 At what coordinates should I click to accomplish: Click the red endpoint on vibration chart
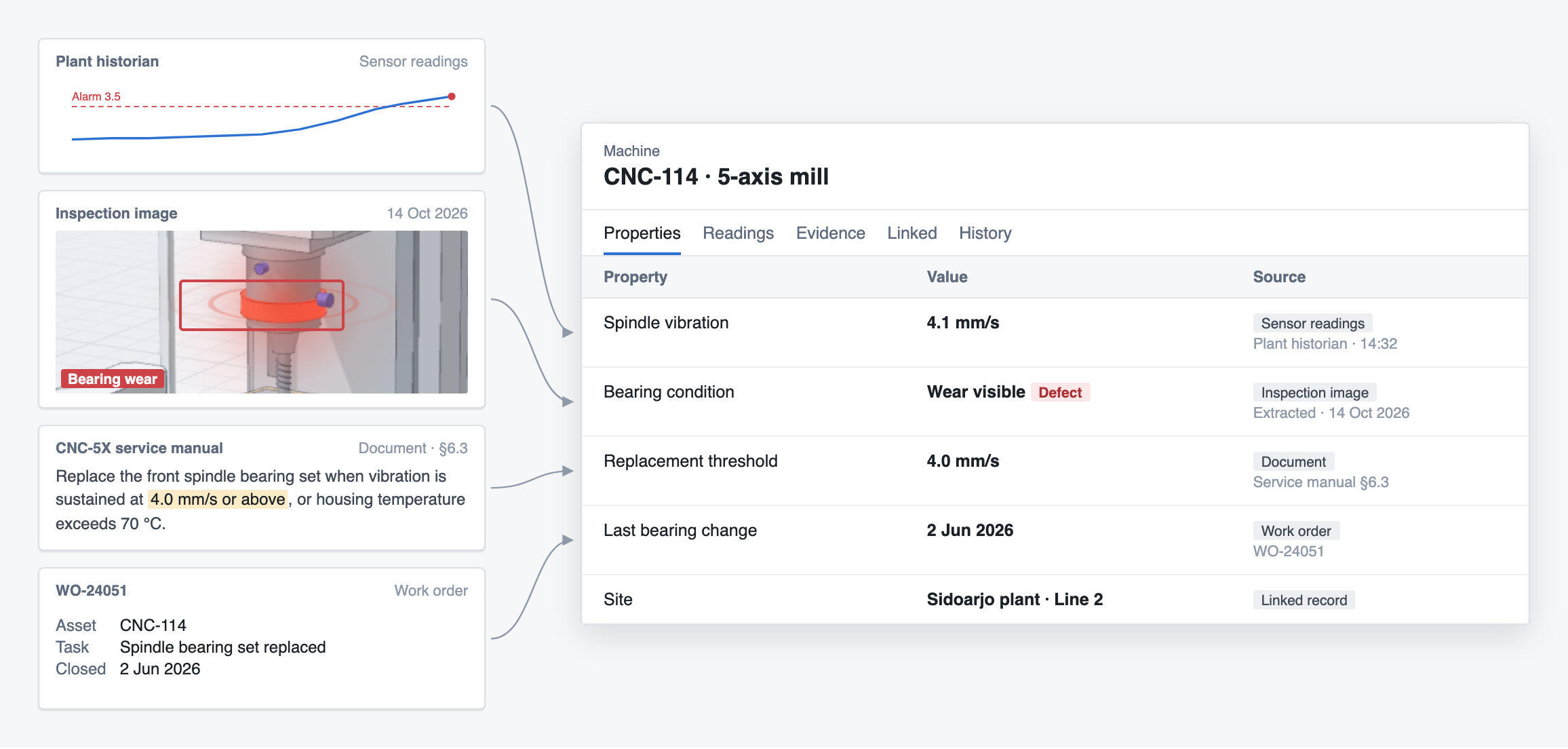pyautogui.click(x=452, y=96)
